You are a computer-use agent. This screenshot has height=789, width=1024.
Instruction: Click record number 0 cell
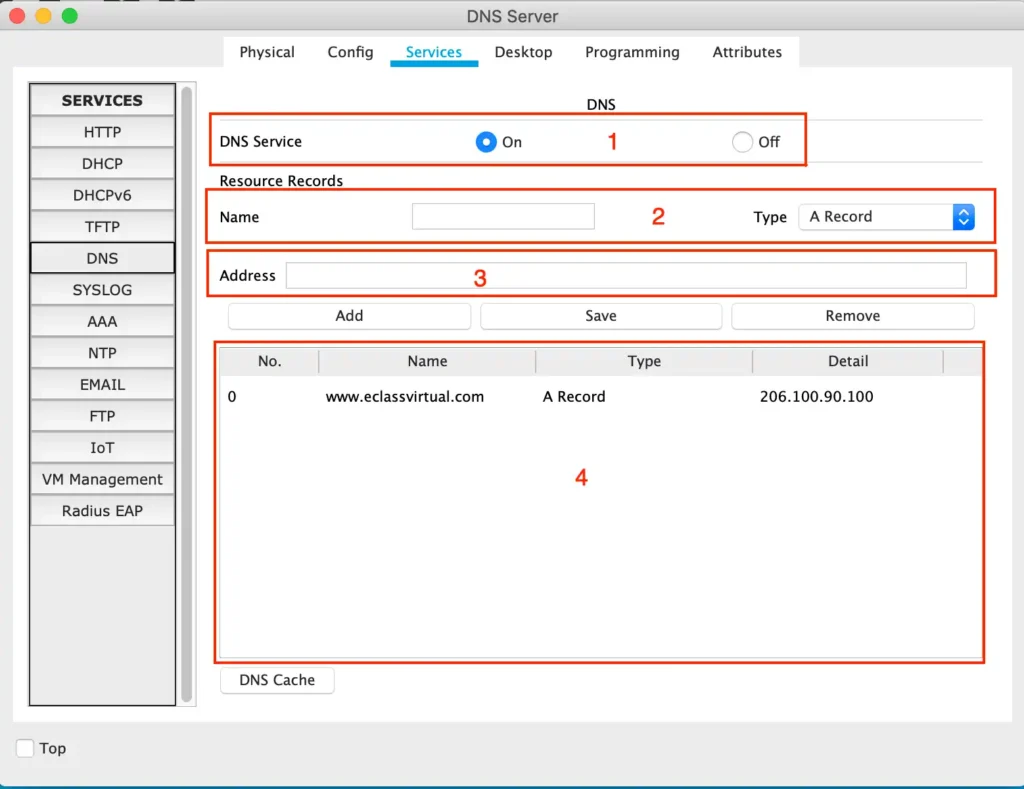point(232,396)
